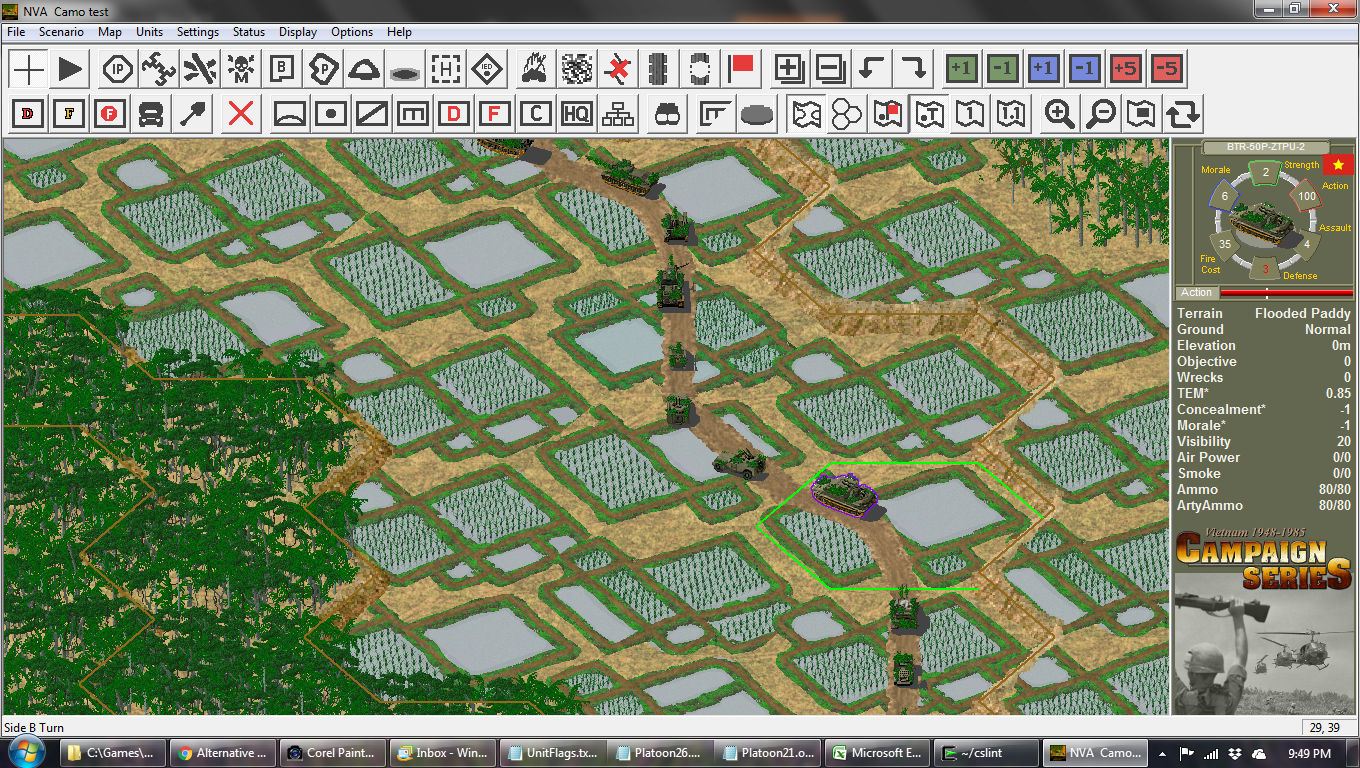Select the shovel dig-in tool

[x=192, y=114]
